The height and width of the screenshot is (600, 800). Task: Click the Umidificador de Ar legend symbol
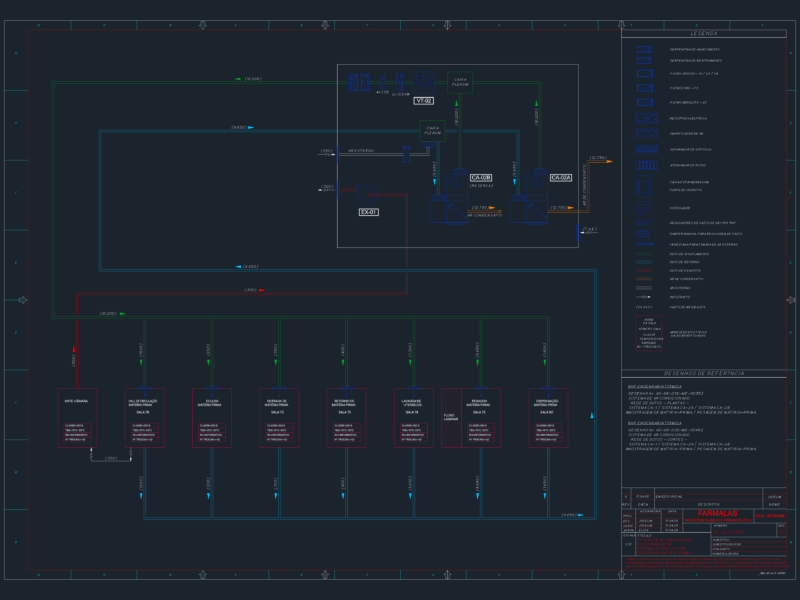[646, 134]
